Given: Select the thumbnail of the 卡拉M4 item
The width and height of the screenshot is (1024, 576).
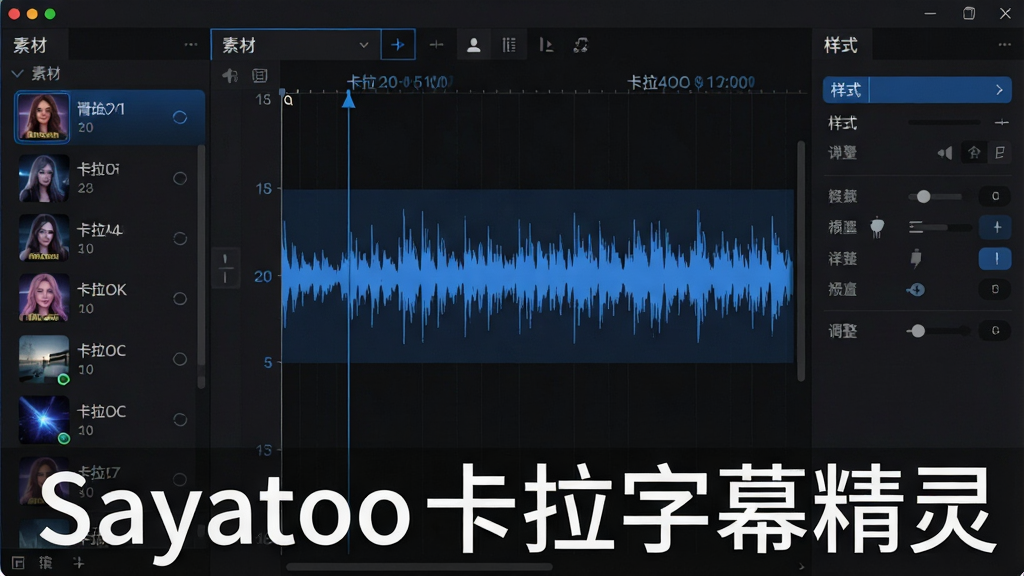Looking at the screenshot, I should click(x=44, y=238).
